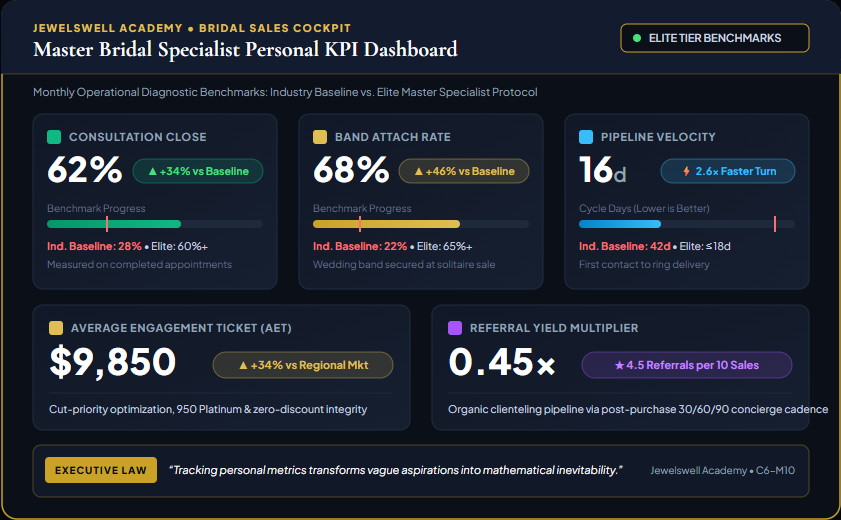Click 'Elite: ≤18d' text
This screenshot has width=841, height=520.
click(x=705, y=246)
